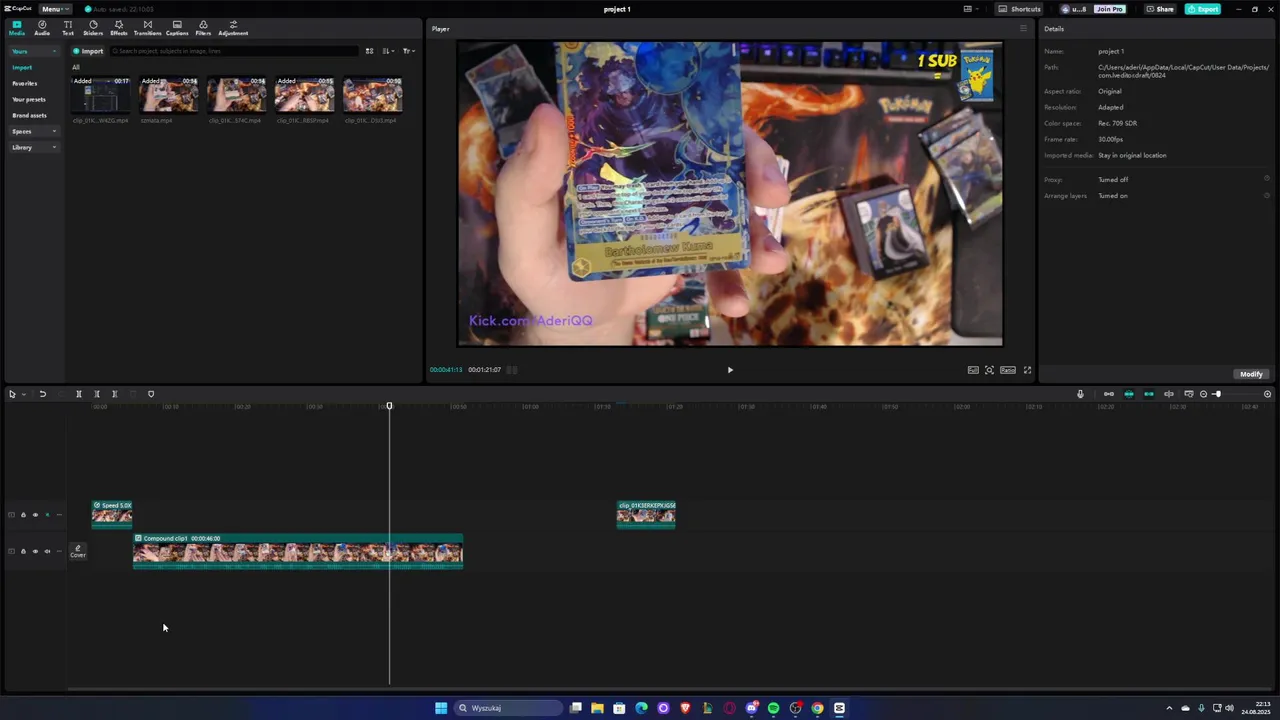Click the player focus/scan frame icon
This screenshot has height=720, width=1280.
[989, 370]
